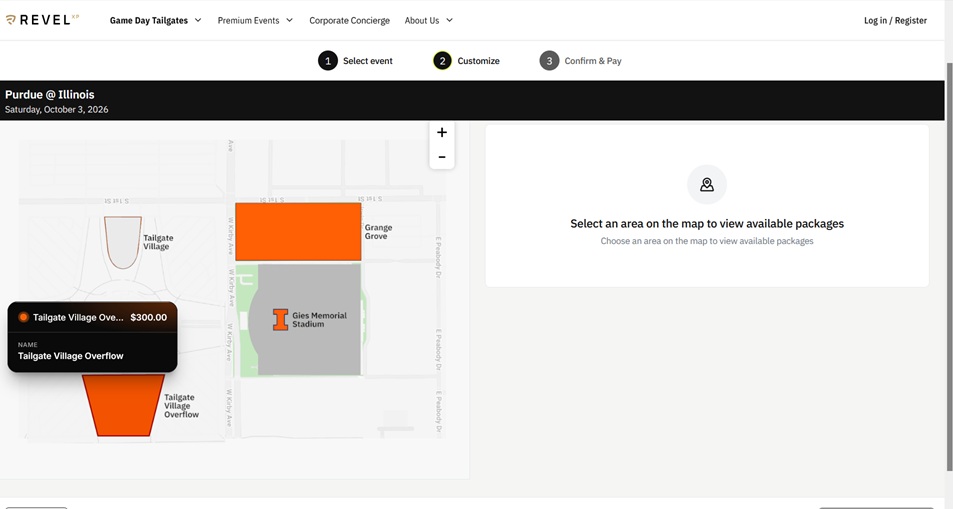The image size is (953, 509).
Task: Select step 2 Customize
Action: [x=466, y=61]
